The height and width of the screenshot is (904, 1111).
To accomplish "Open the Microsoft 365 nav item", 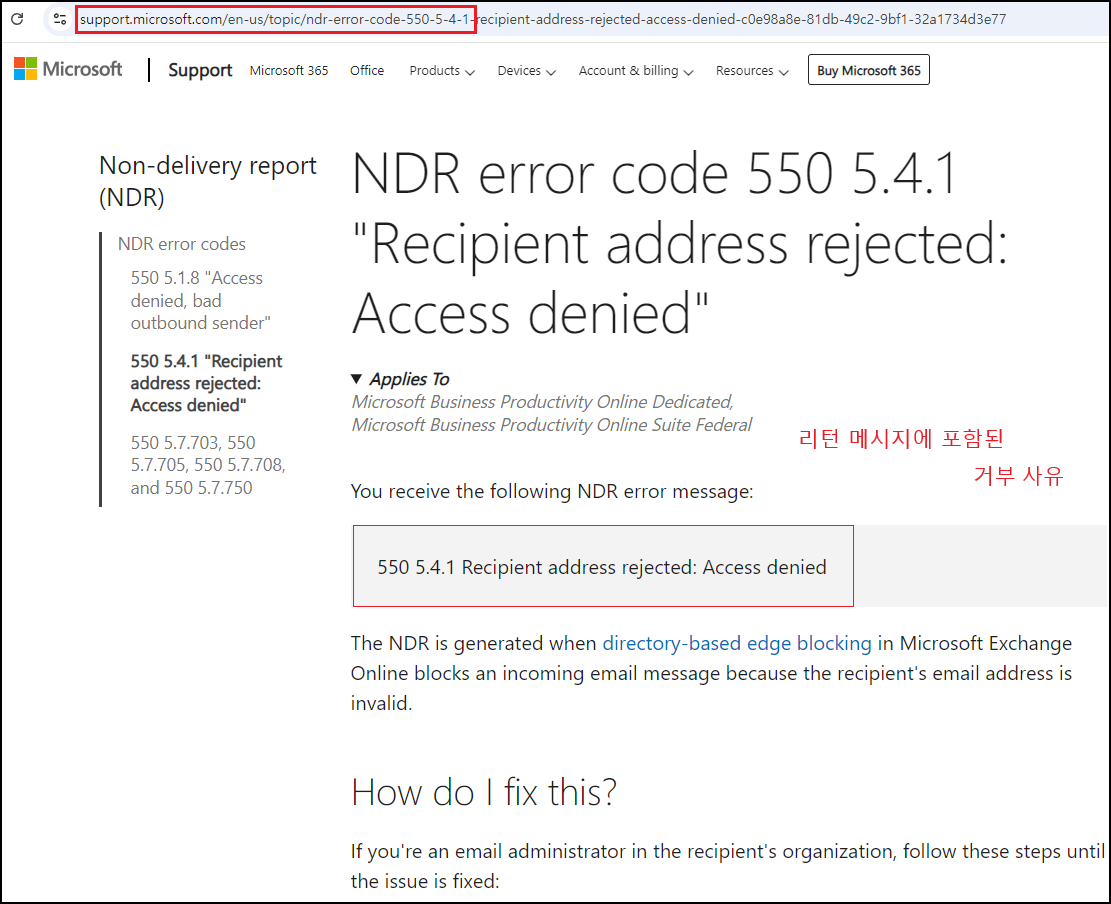I will click(289, 71).
